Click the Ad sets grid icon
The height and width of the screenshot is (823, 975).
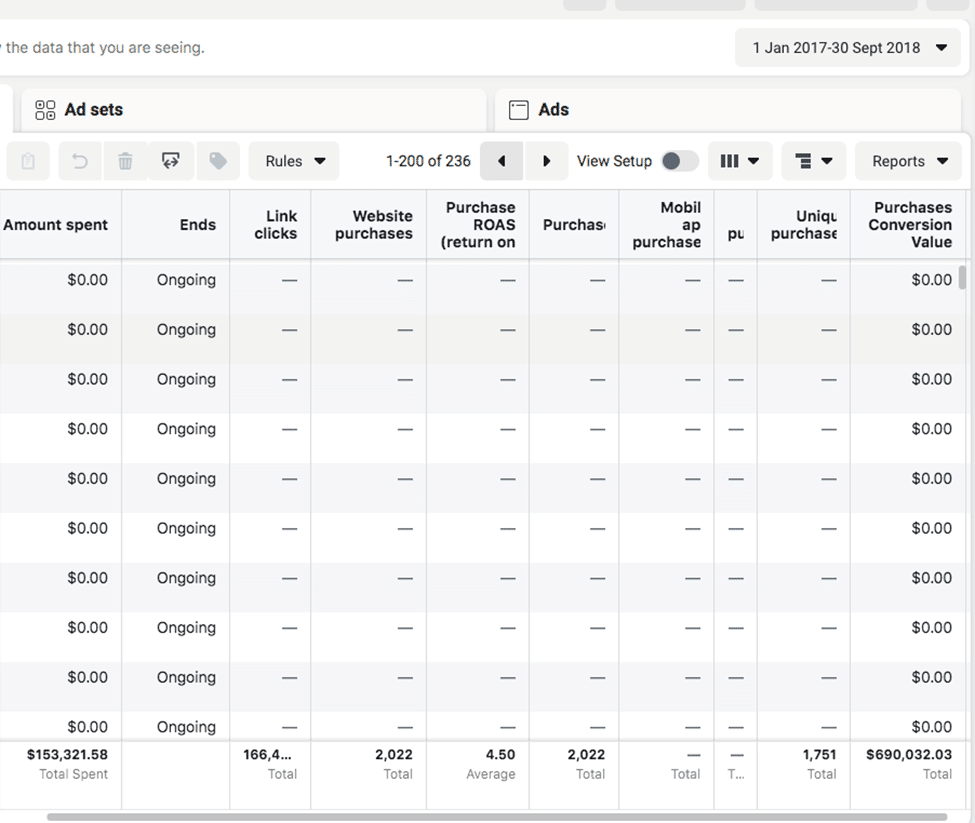point(45,110)
